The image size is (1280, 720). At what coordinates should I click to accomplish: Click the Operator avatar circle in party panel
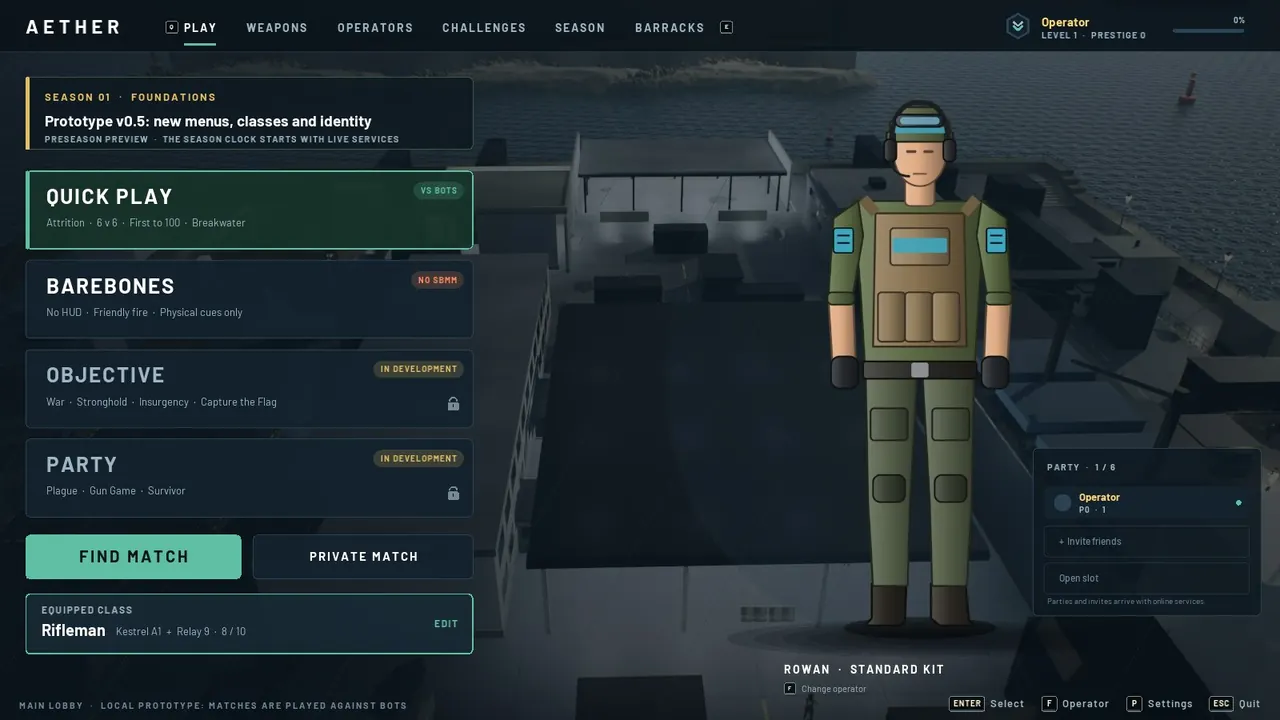pyautogui.click(x=1063, y=503)
